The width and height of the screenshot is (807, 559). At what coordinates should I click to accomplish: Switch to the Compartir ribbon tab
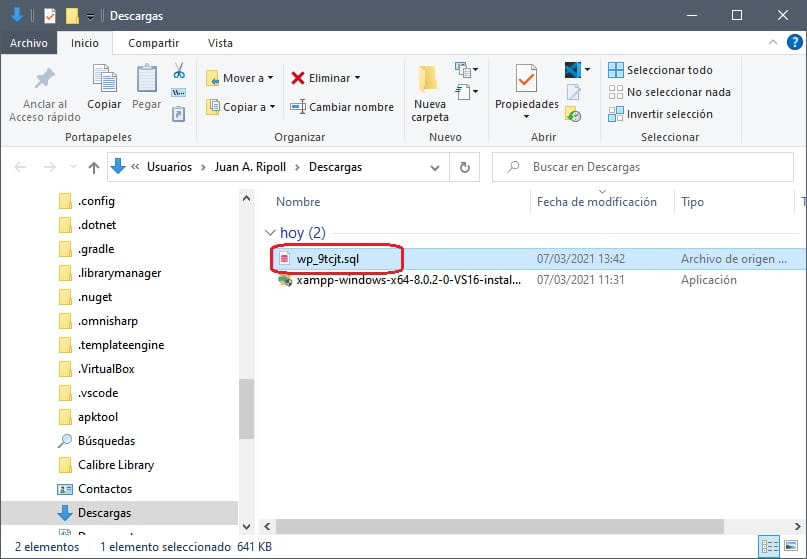coord(153,43)
